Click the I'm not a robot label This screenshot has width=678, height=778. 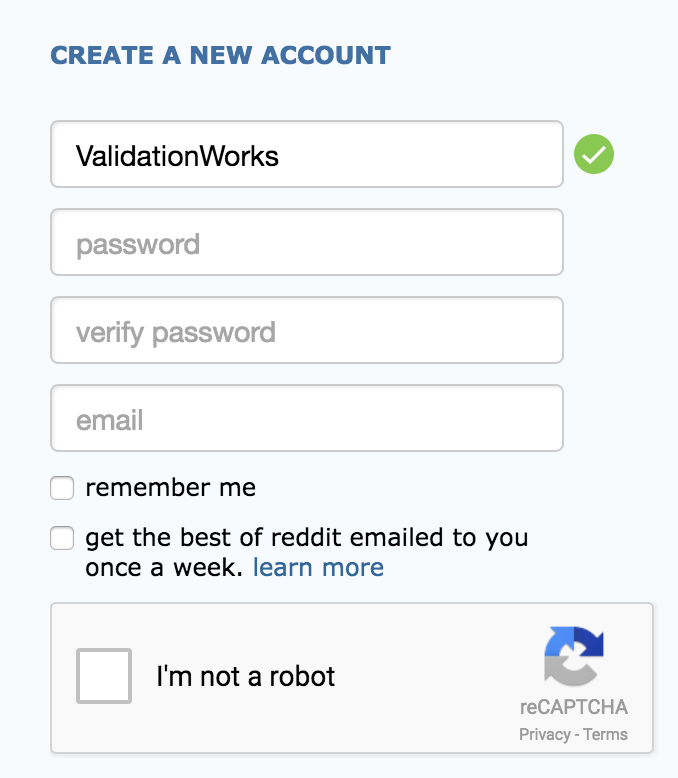pos(245,676)
